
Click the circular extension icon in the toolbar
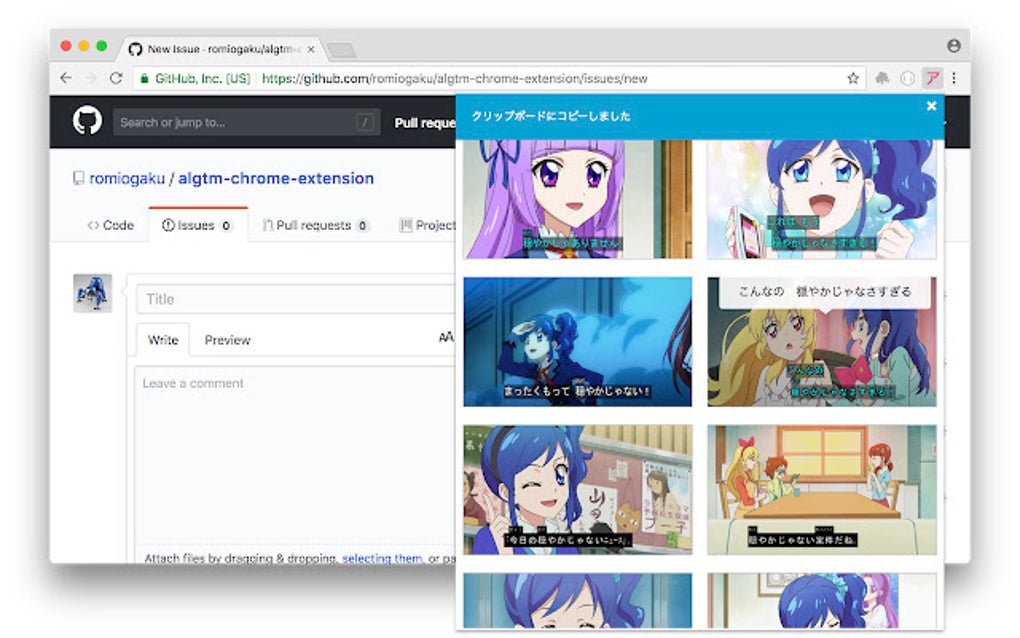(907, 77)
